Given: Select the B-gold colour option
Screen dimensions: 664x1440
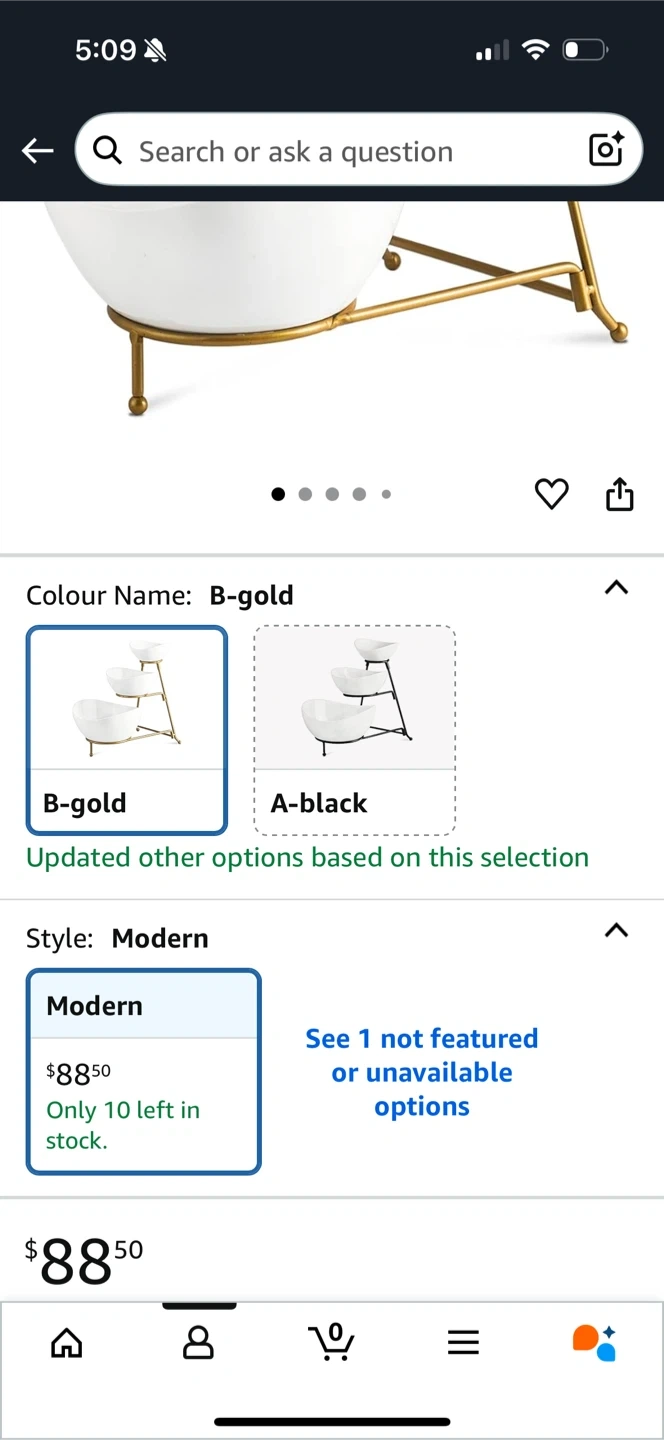Looking at the screenshot, I should tap(127, 729).
